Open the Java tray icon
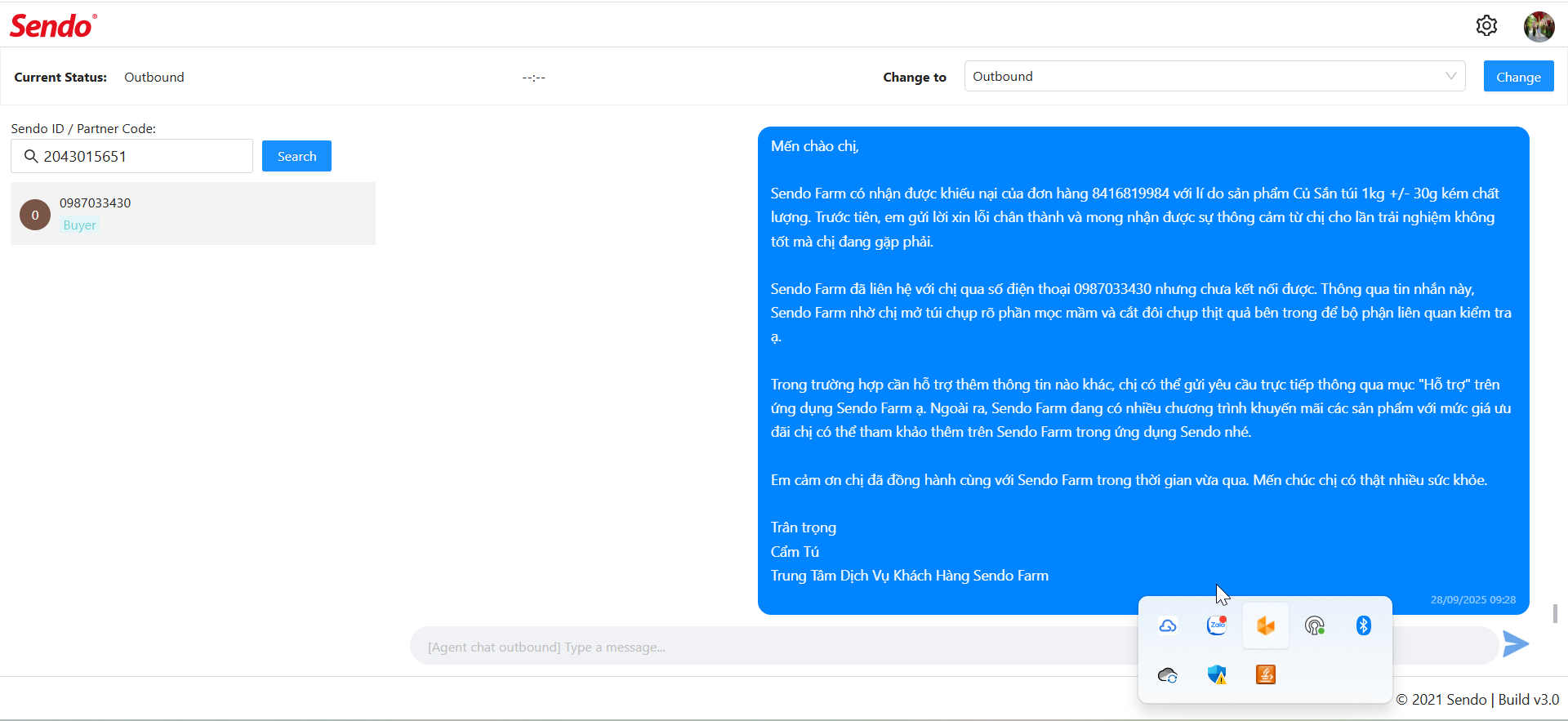The width and height of the screenshot is (1568, 721). pos(1266,674)
